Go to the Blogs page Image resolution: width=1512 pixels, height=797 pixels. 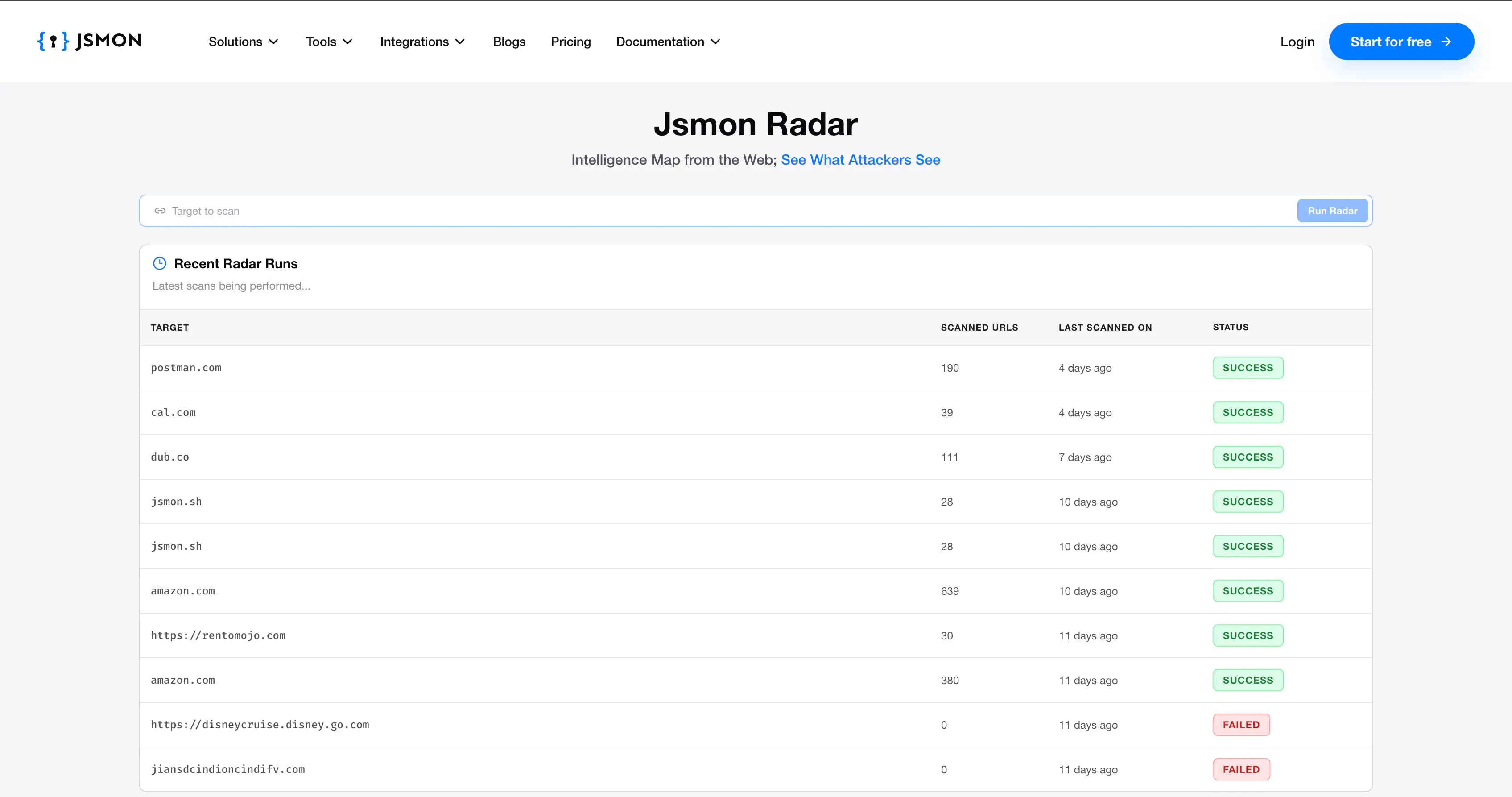click(509, 42)
